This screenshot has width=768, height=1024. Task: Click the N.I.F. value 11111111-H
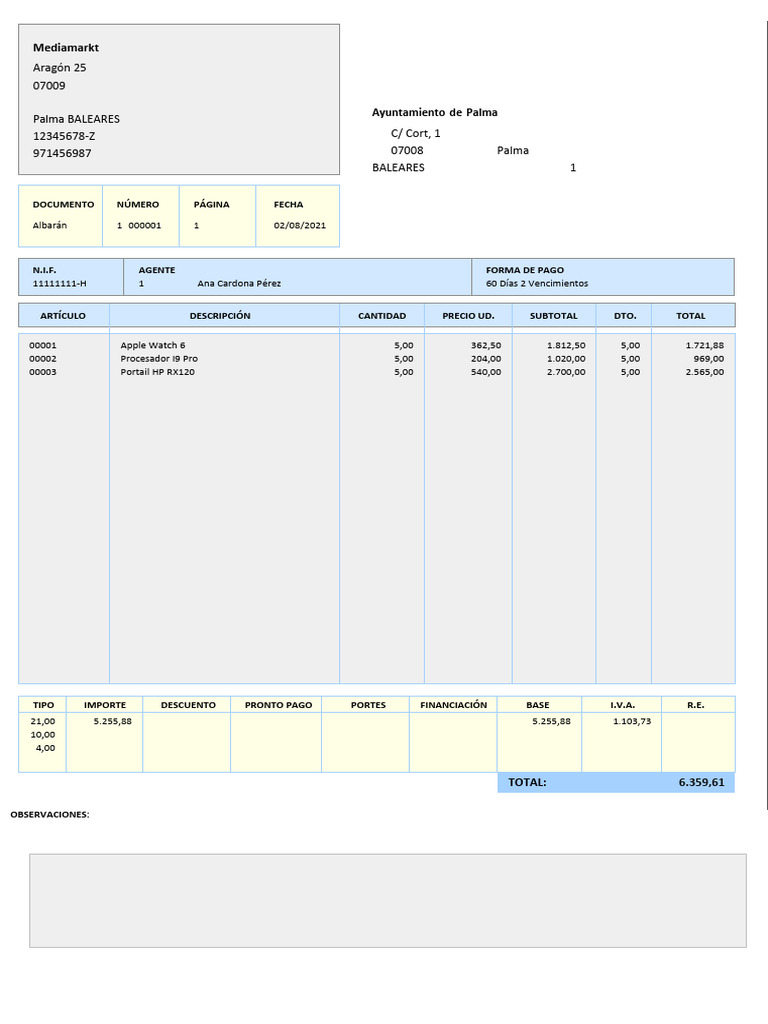coord(59,283)
